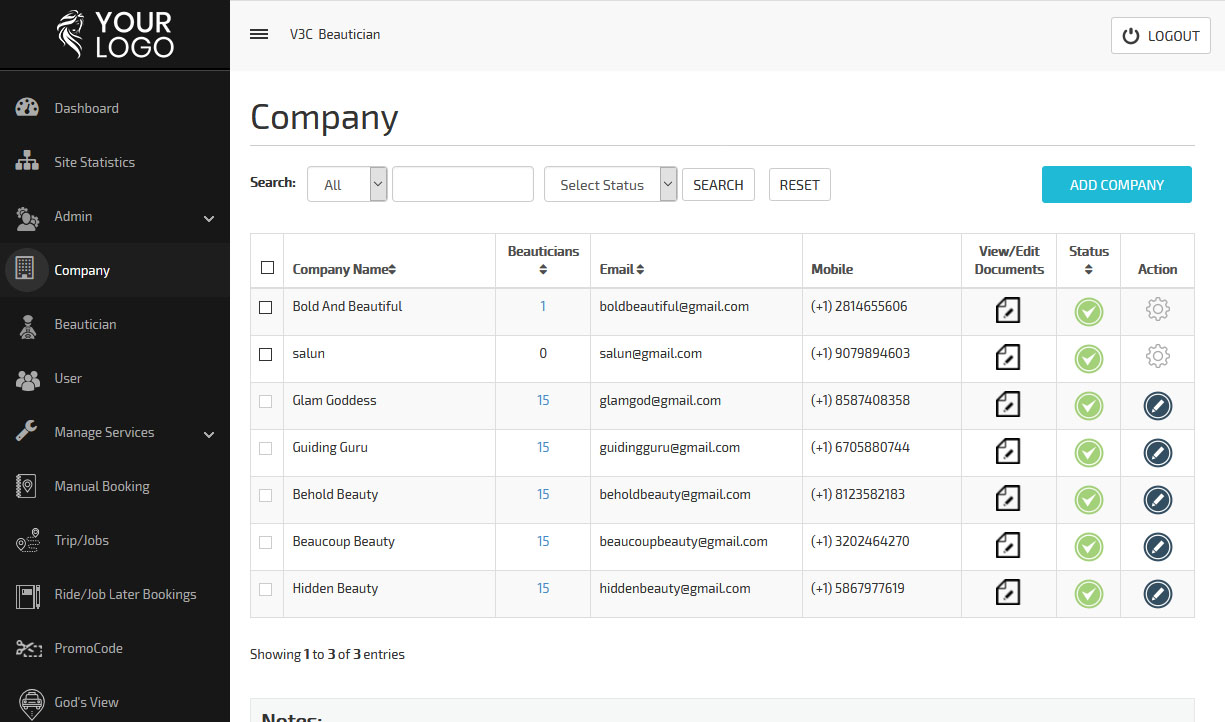Expand the Admin sidebar submenu chevron
The height and width of the screenshot is (722, 1225).
point(209,218)
